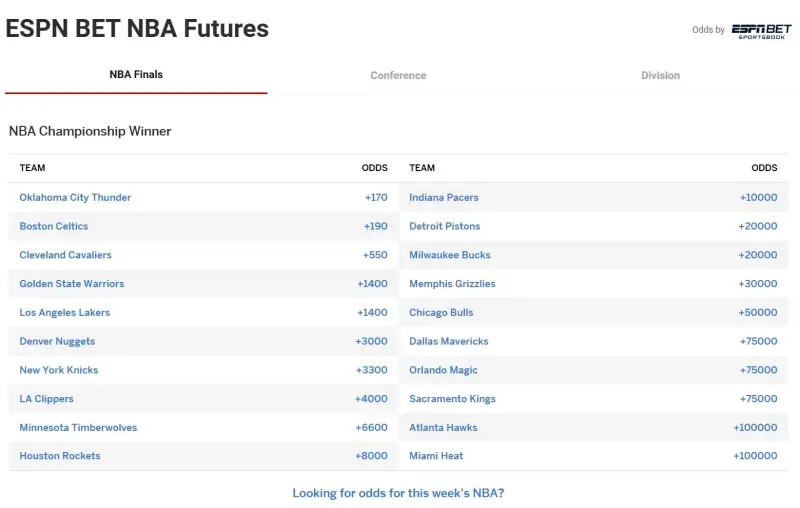This screenshot has height=508, width=800.
Task: Visit the Dallas Mavericks link
Action: pyautogui.click(x=448, y=341)
